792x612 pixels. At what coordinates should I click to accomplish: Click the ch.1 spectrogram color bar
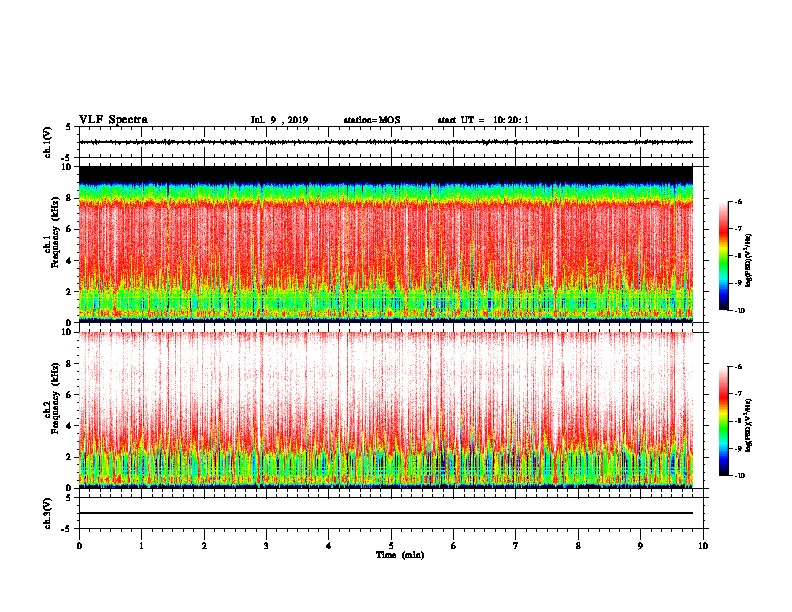(723, 256)
